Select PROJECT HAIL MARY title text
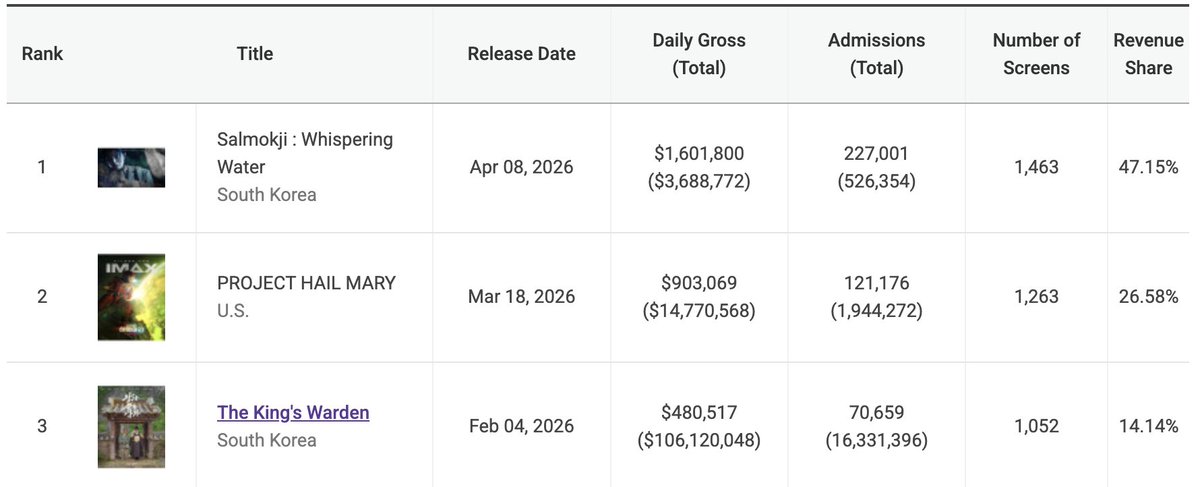 (306, 283)
